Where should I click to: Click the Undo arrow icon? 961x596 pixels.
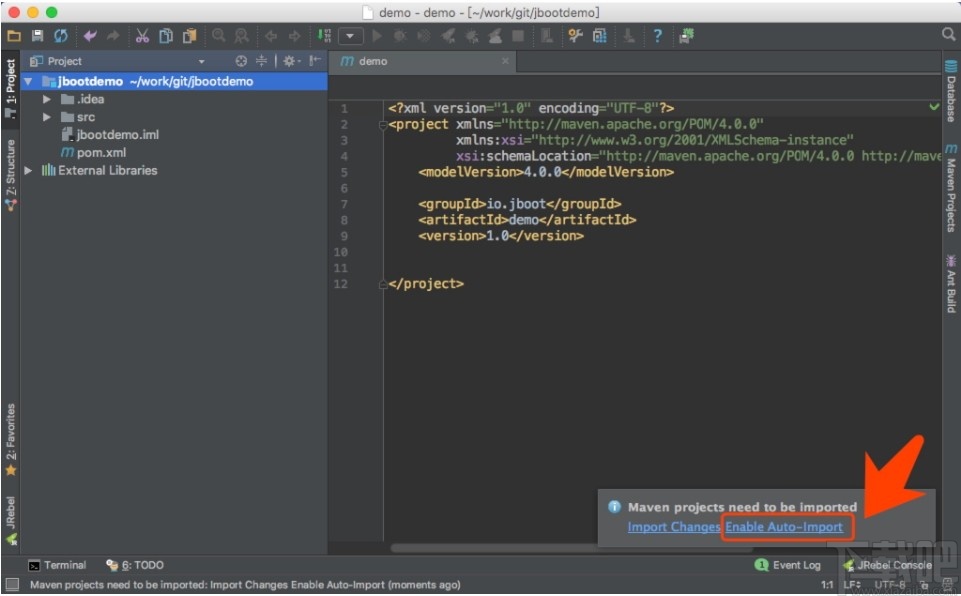click(91, 36)
